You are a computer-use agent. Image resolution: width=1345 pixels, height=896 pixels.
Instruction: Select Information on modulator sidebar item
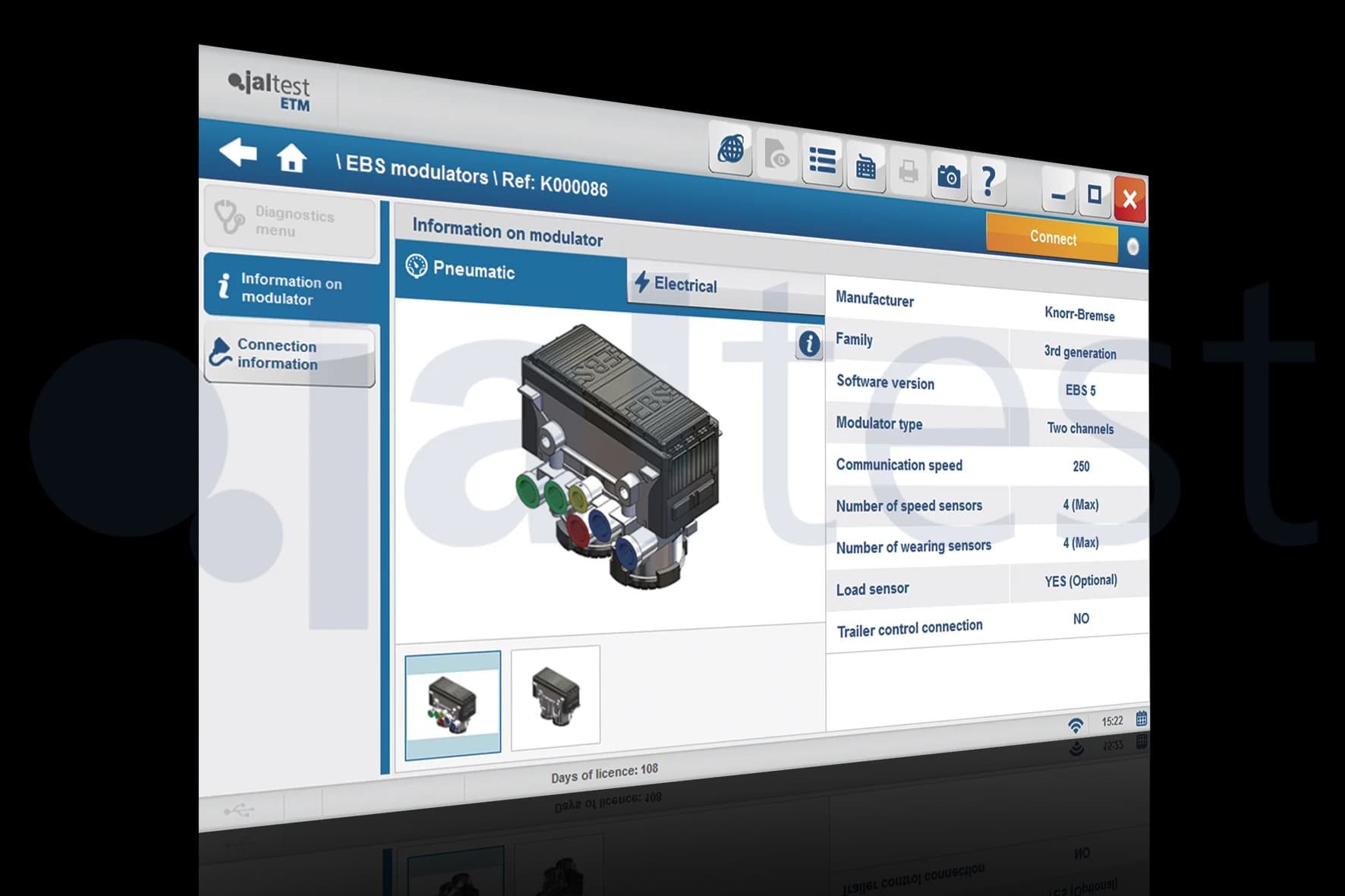pyautogui.click(x=290, y=288)
